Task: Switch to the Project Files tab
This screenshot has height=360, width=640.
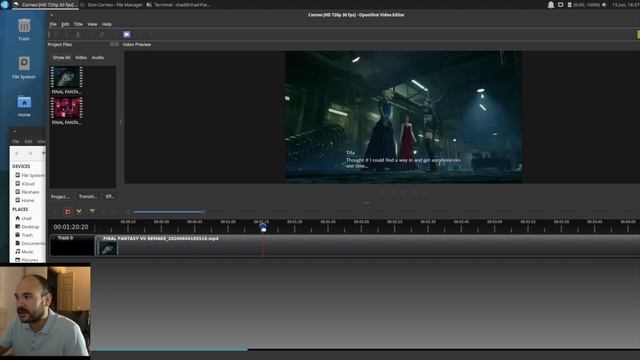Action: pyautogui.click(x=60, y=197)
